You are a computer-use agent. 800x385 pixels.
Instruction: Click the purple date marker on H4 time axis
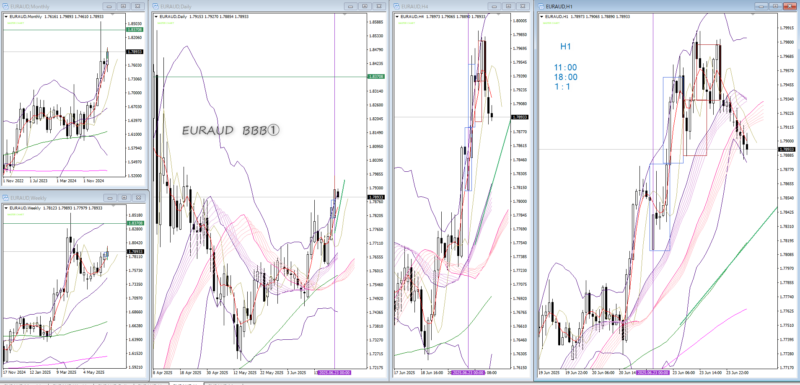[468, 373]
